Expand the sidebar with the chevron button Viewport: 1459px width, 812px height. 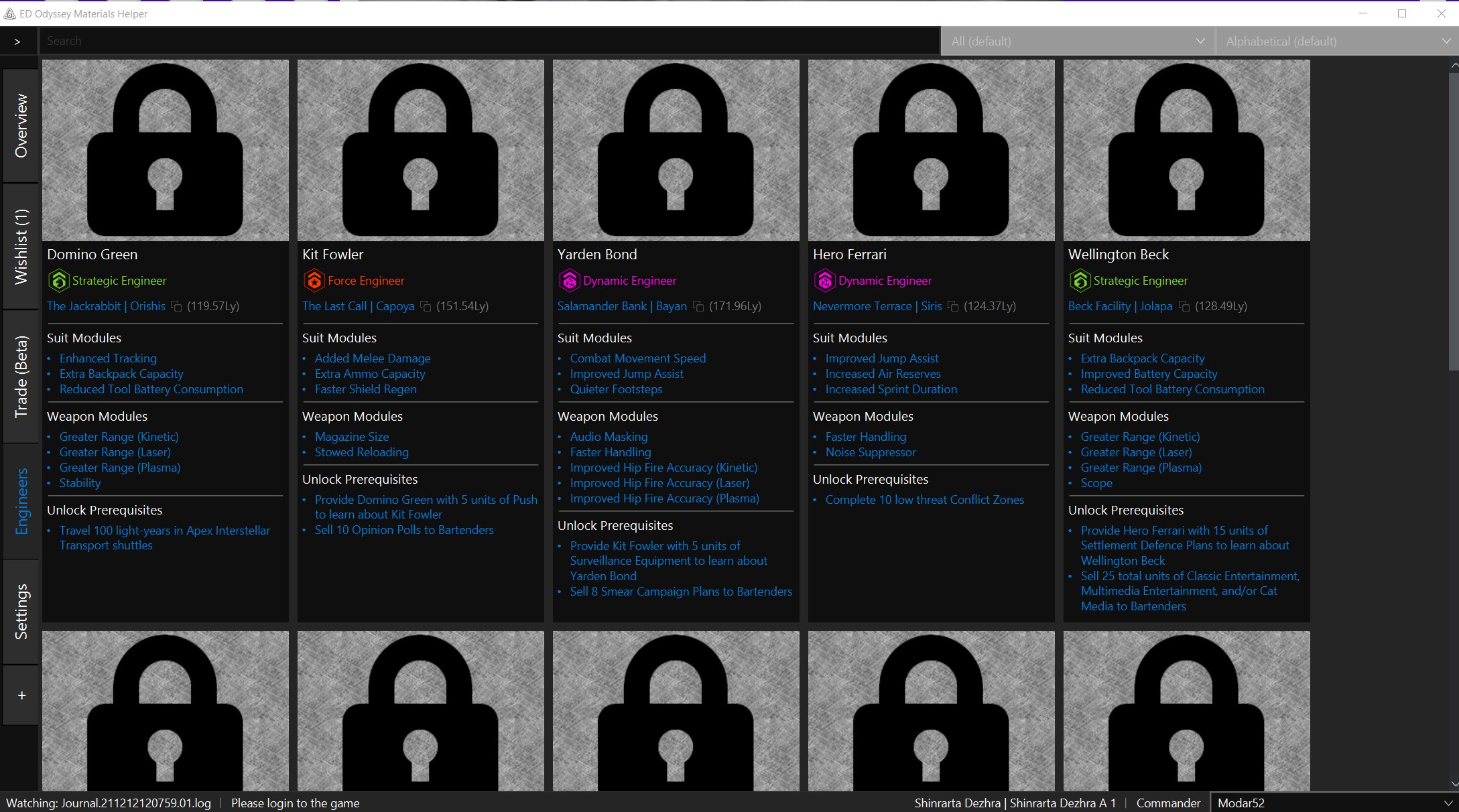[x=17, y=41]
